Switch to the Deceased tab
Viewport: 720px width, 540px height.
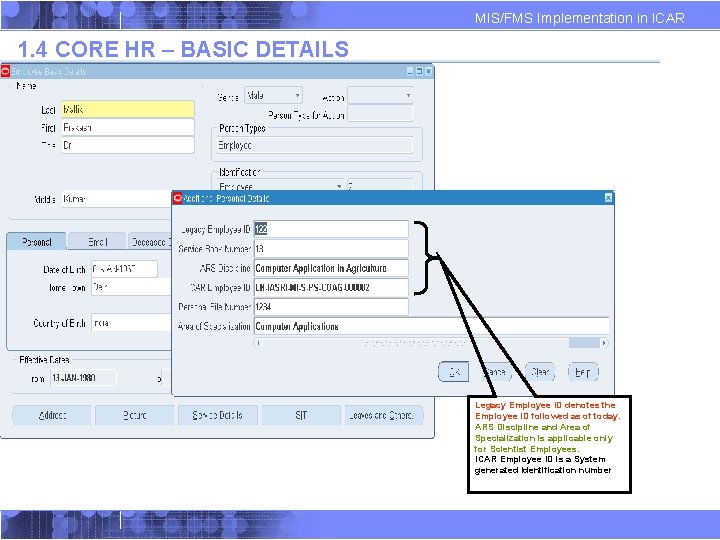pyautogui.click(x=149, y=242)
